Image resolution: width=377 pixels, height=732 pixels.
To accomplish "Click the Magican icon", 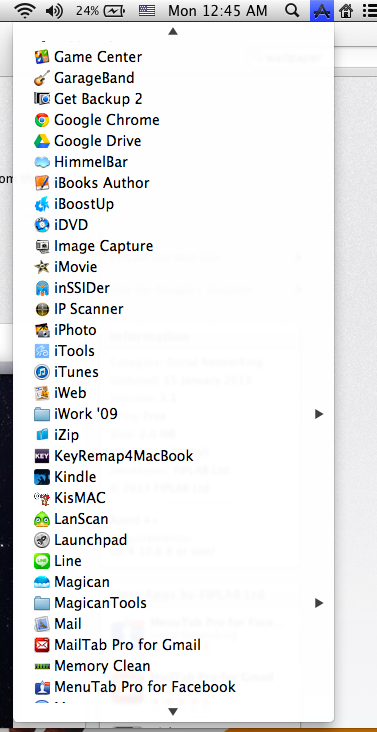I will click(42, 582).
